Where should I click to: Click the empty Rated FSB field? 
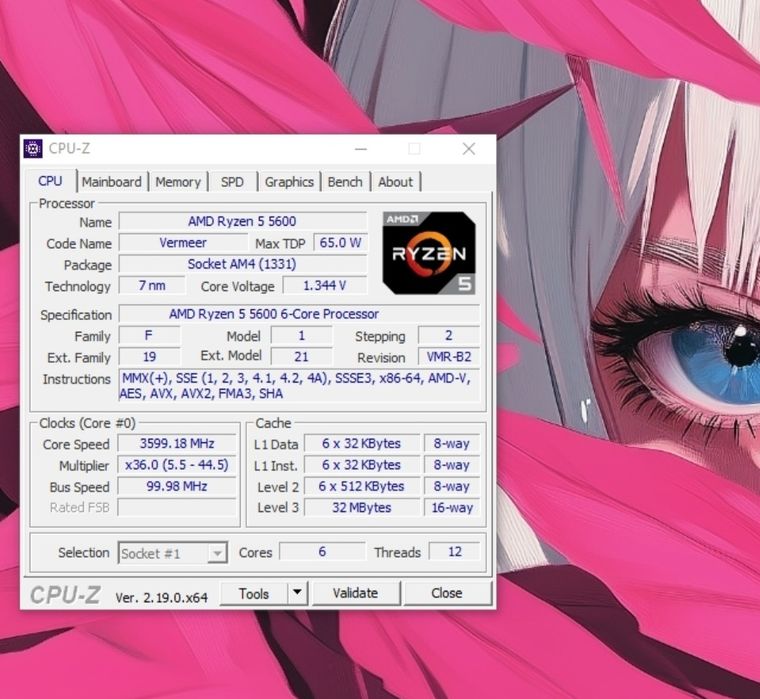(177, 508)
